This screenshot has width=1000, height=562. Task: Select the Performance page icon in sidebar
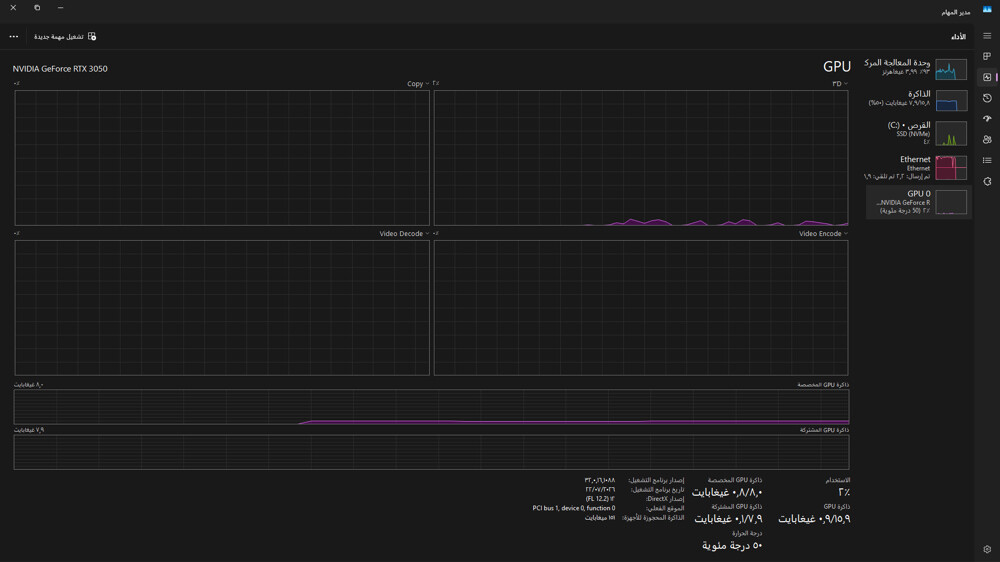pos(987,77)
